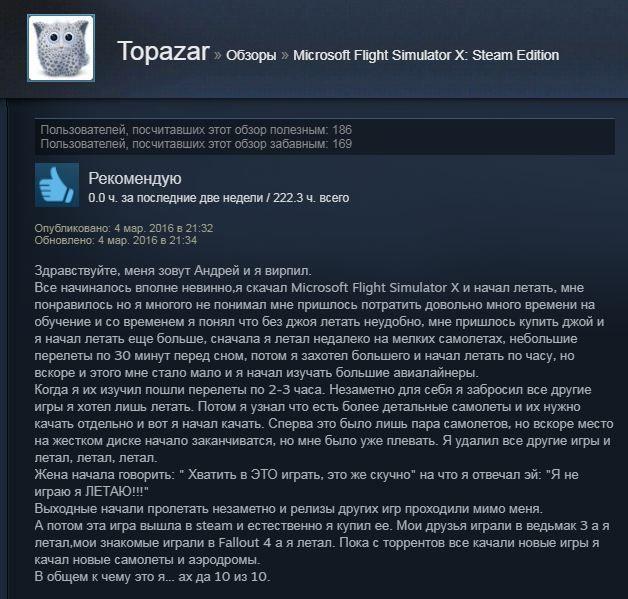The width and height of the screenshot is (628, 599).
Task: Click the line beginning Когда я их изучил
Action: click(x=313, y=390)
